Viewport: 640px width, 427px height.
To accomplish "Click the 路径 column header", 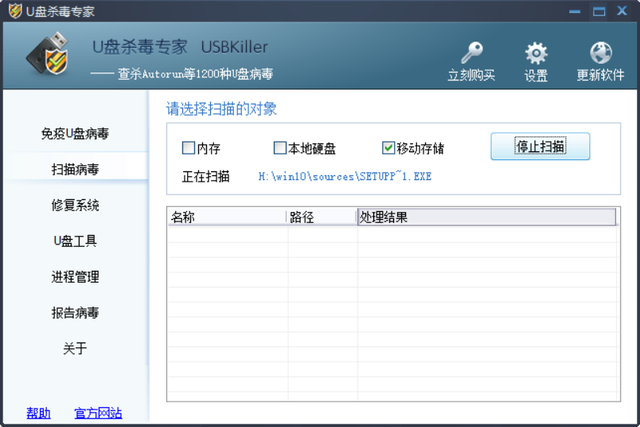I will pyautogui.click(x=322, y=217).
